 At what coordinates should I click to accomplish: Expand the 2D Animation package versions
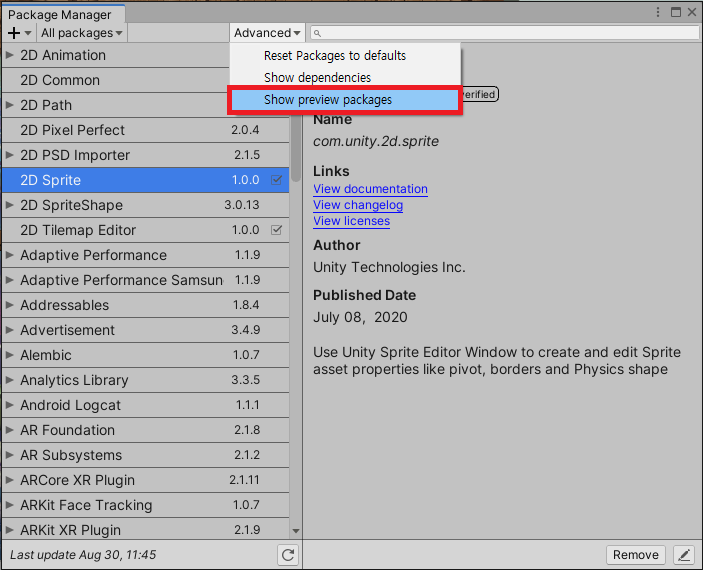[9, 55]
